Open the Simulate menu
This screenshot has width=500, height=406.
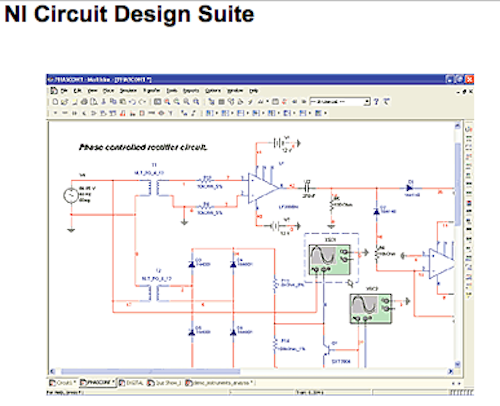pos(128,91)
